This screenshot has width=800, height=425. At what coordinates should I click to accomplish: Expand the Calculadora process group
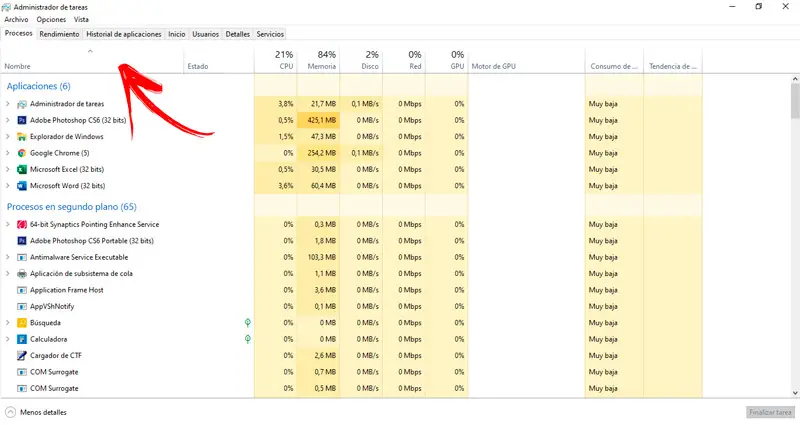point(8,339)
